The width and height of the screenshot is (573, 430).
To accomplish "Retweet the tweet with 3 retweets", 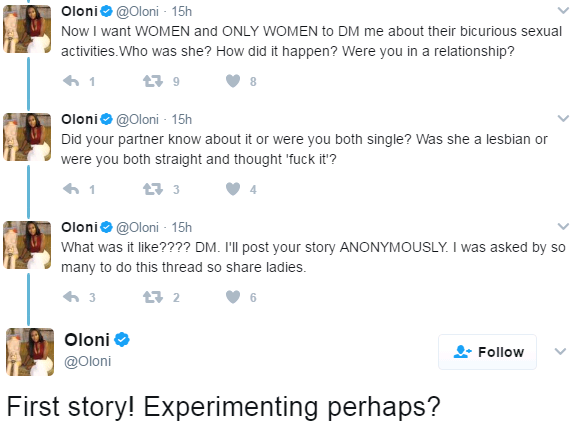I will pyautogui.click(x=153, y=189).
